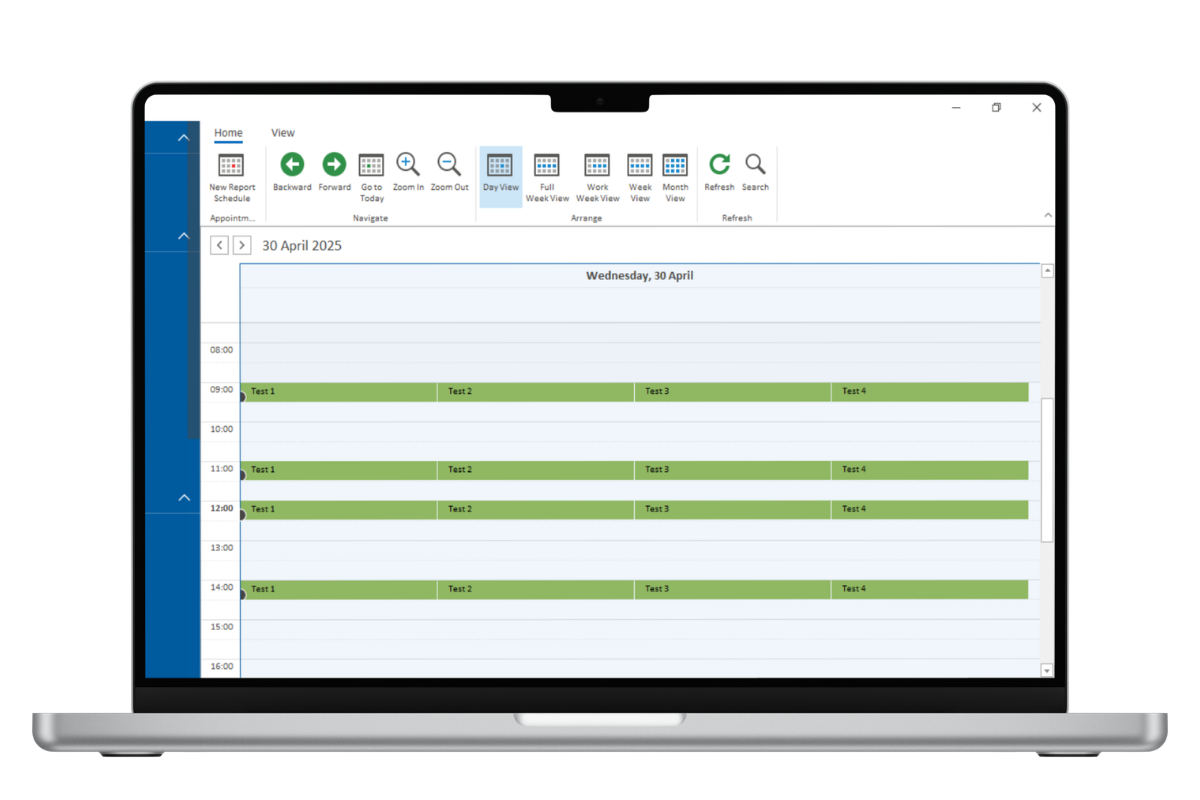Select Test 3 appointment at 14:00
This screenshot has height=800, width=1200.
pyautogui.click(x=733, y=590)
